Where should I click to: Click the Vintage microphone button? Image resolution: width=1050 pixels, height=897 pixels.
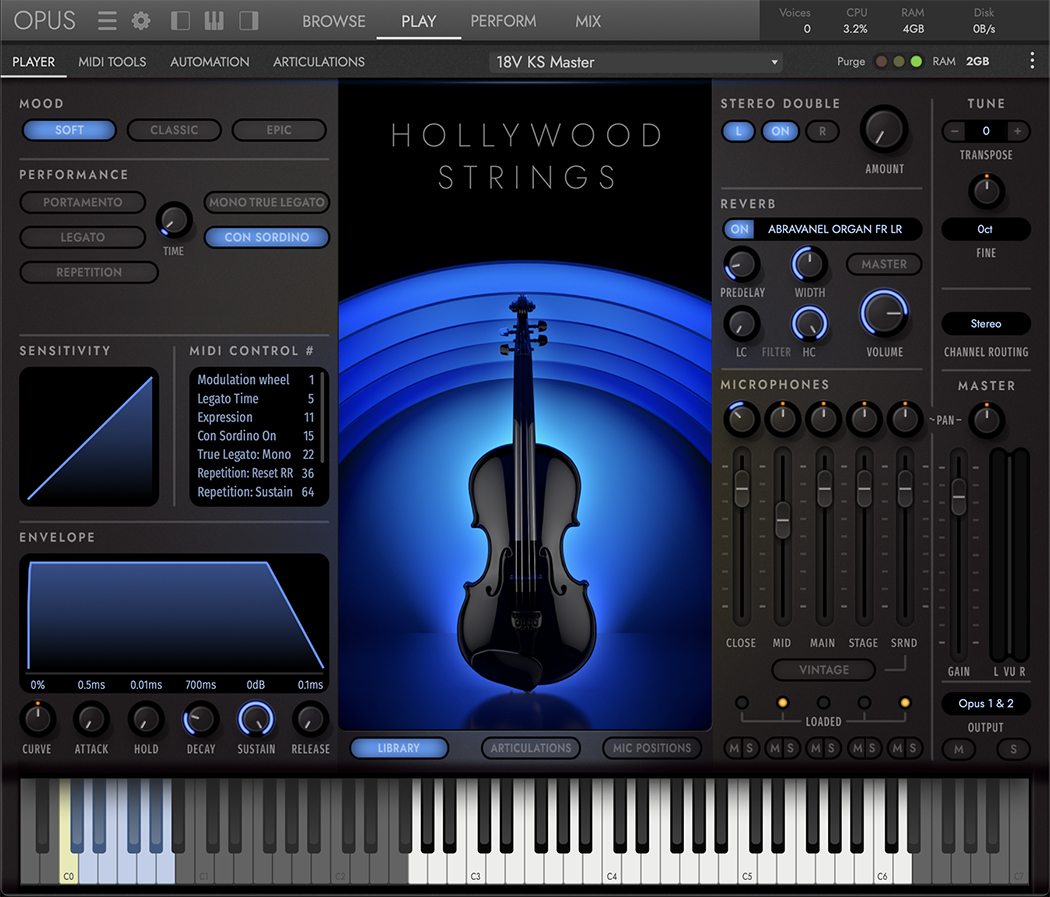(823, 670)
